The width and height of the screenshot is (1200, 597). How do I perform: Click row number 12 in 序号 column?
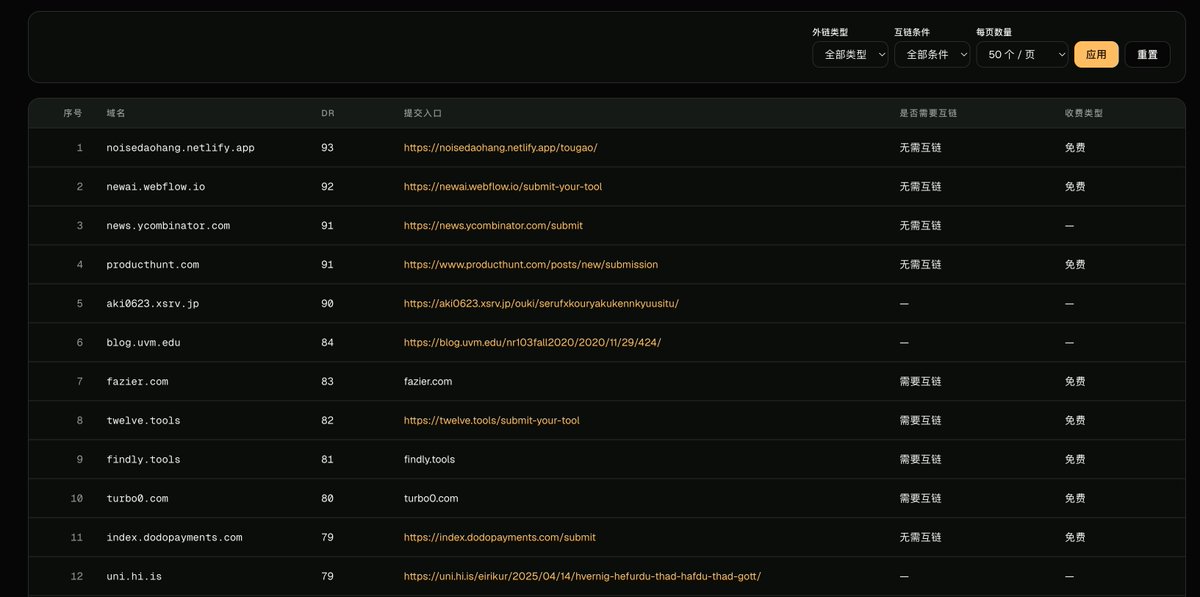[x=77, y=577]
